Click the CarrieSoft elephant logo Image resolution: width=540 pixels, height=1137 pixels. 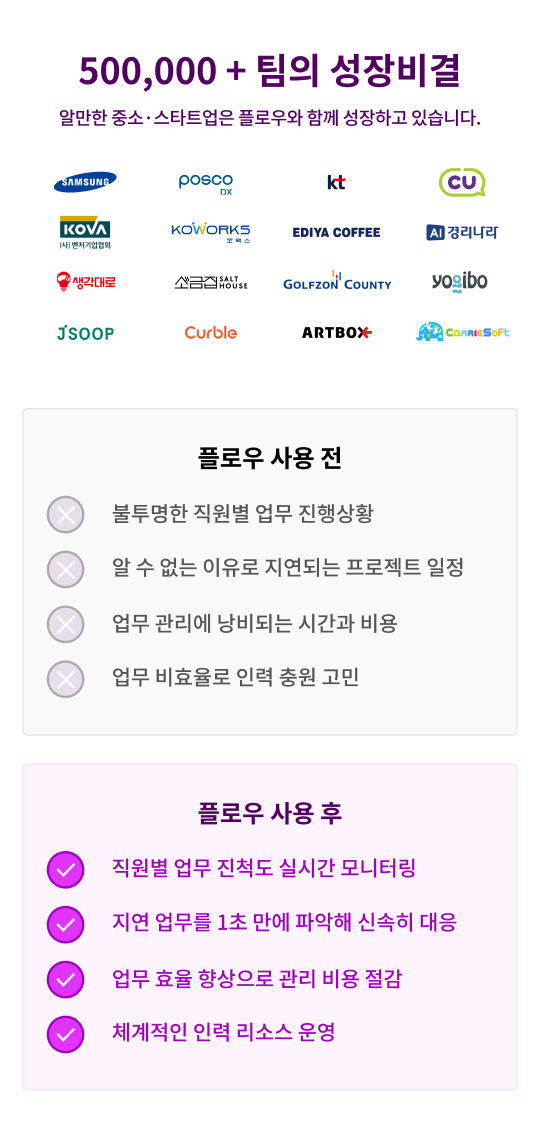point(462,332)
